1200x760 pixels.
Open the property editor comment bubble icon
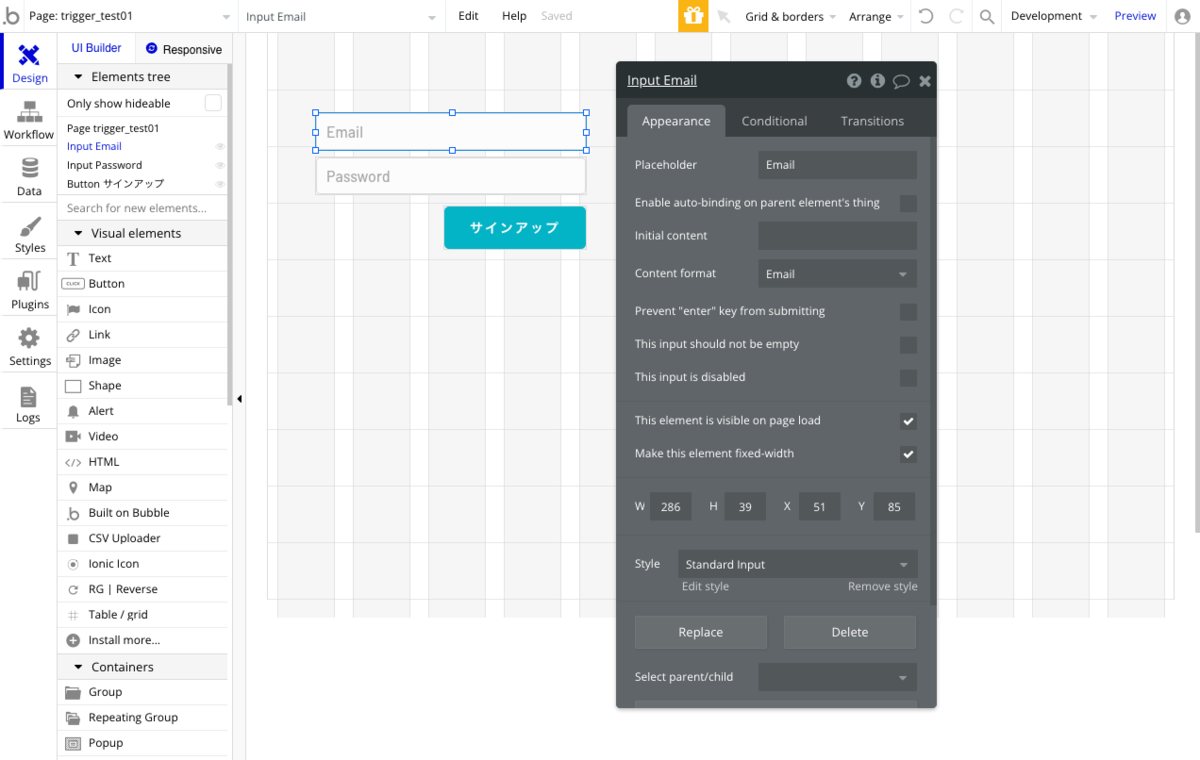click(901, 82)
